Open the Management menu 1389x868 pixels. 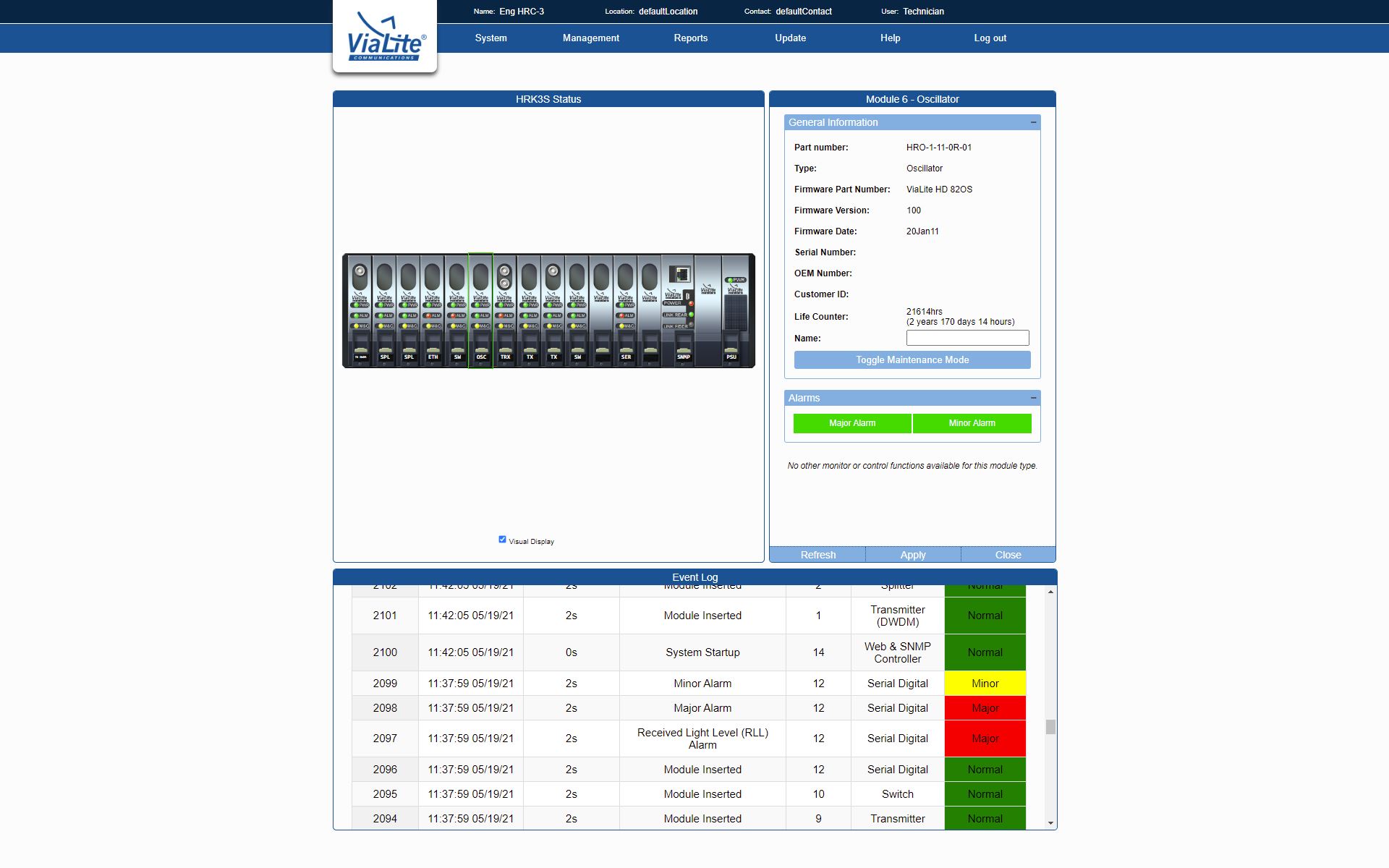click(x=590, y=38)
